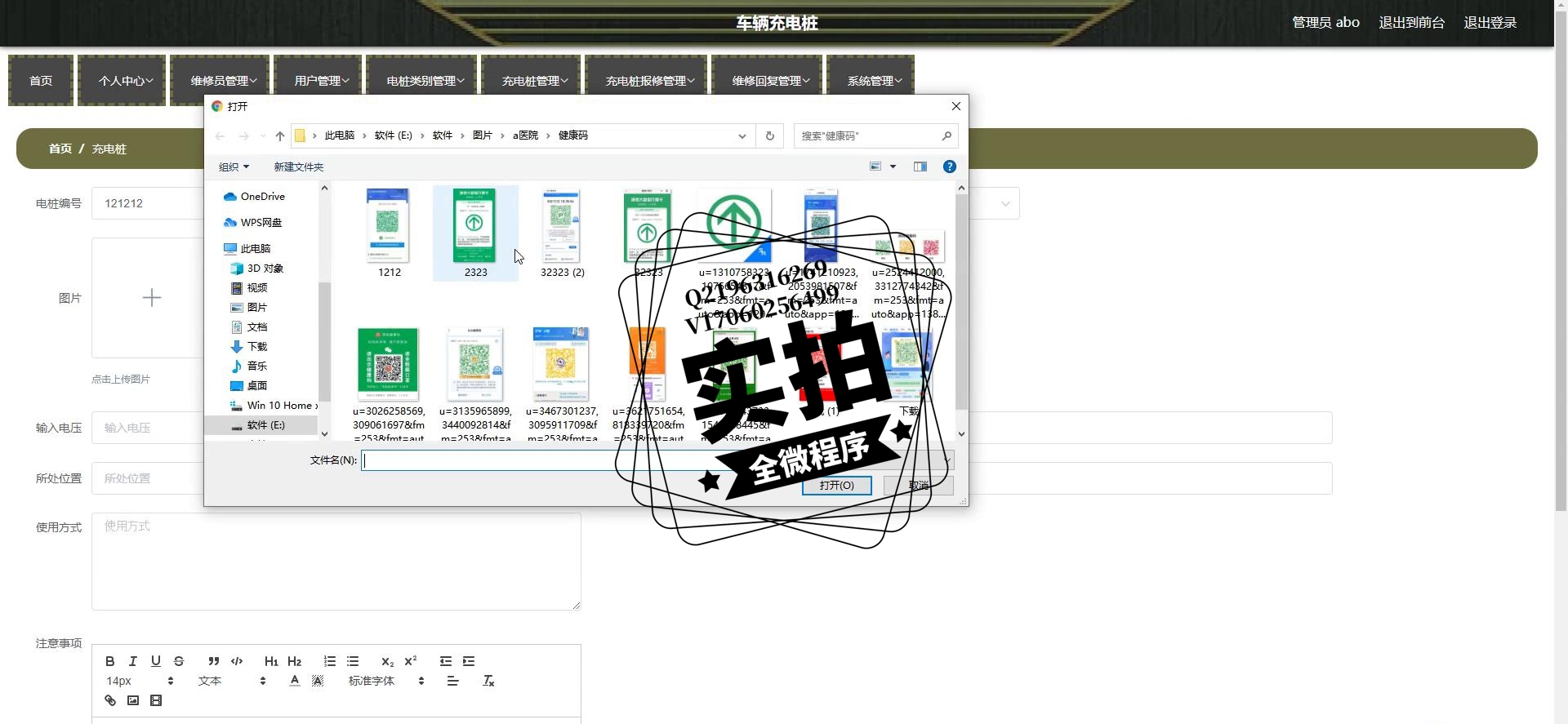Screen dimensions: 1568x724
Task: Click the refresh button in file dialog
Action: pos(769,135)
